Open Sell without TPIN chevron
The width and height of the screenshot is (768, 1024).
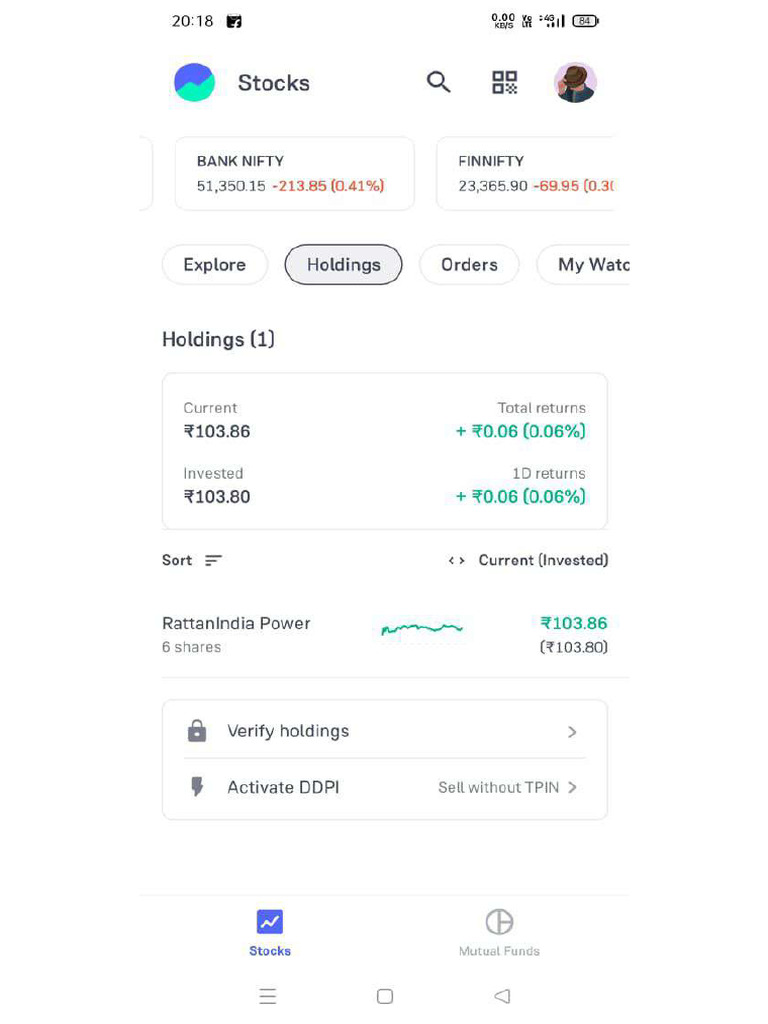pyautogui.click(x=572, y=788)
